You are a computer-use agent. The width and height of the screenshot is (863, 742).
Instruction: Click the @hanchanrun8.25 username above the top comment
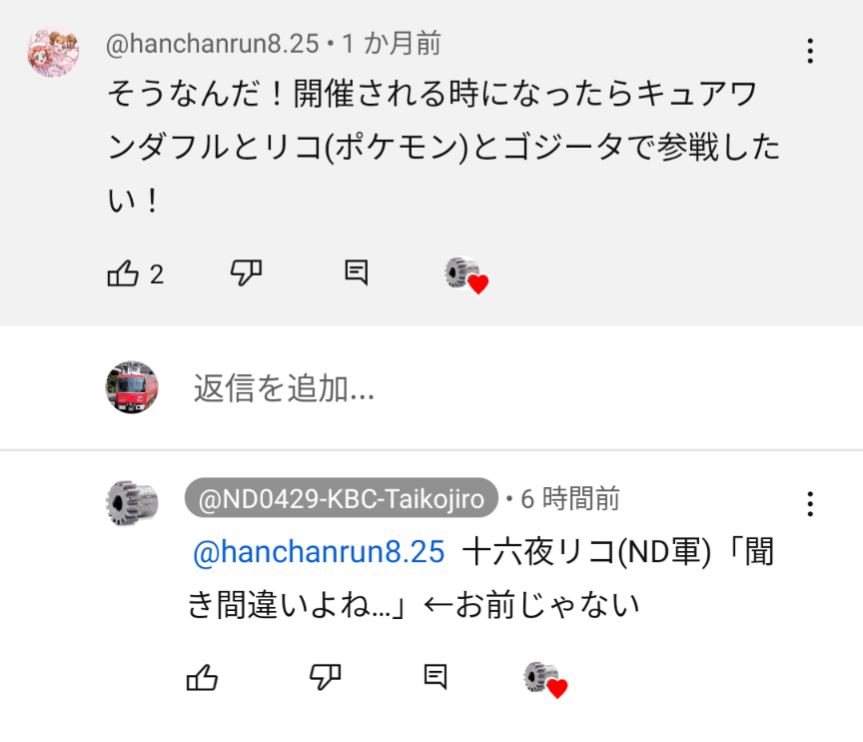click(x=212, y=44)
